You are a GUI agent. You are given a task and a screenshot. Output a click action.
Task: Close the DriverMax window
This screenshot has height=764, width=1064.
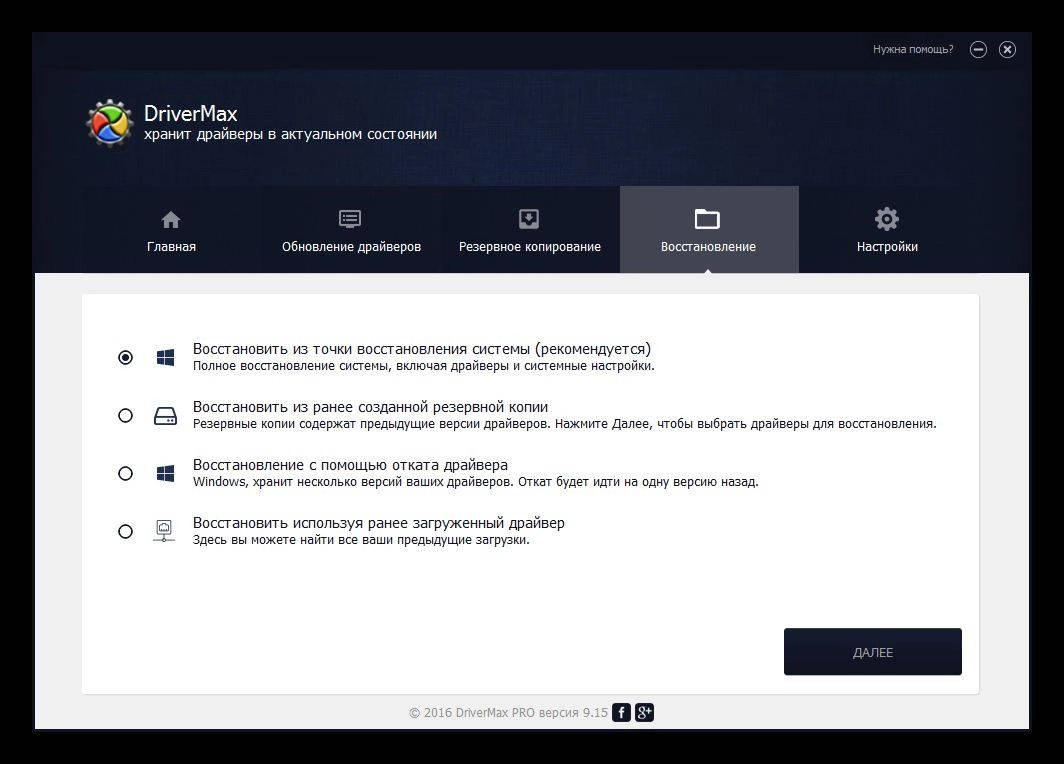pyautogui.click(x=1007, y=49)
